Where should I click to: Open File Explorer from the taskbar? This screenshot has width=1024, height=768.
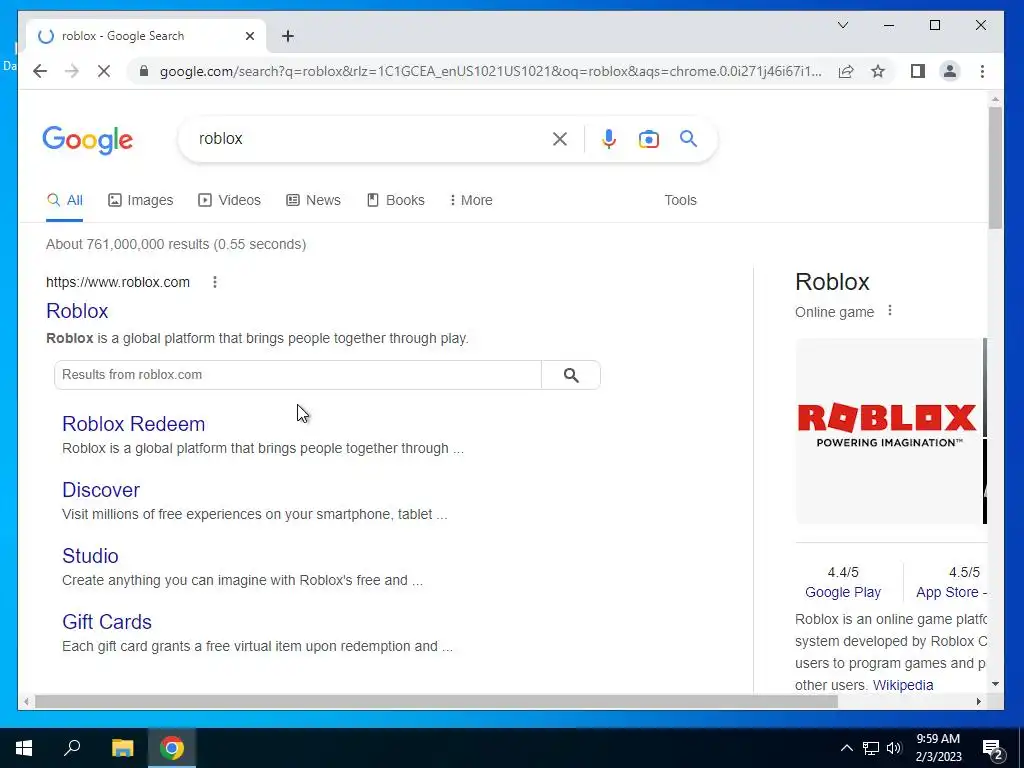click(x=122, y=748)
